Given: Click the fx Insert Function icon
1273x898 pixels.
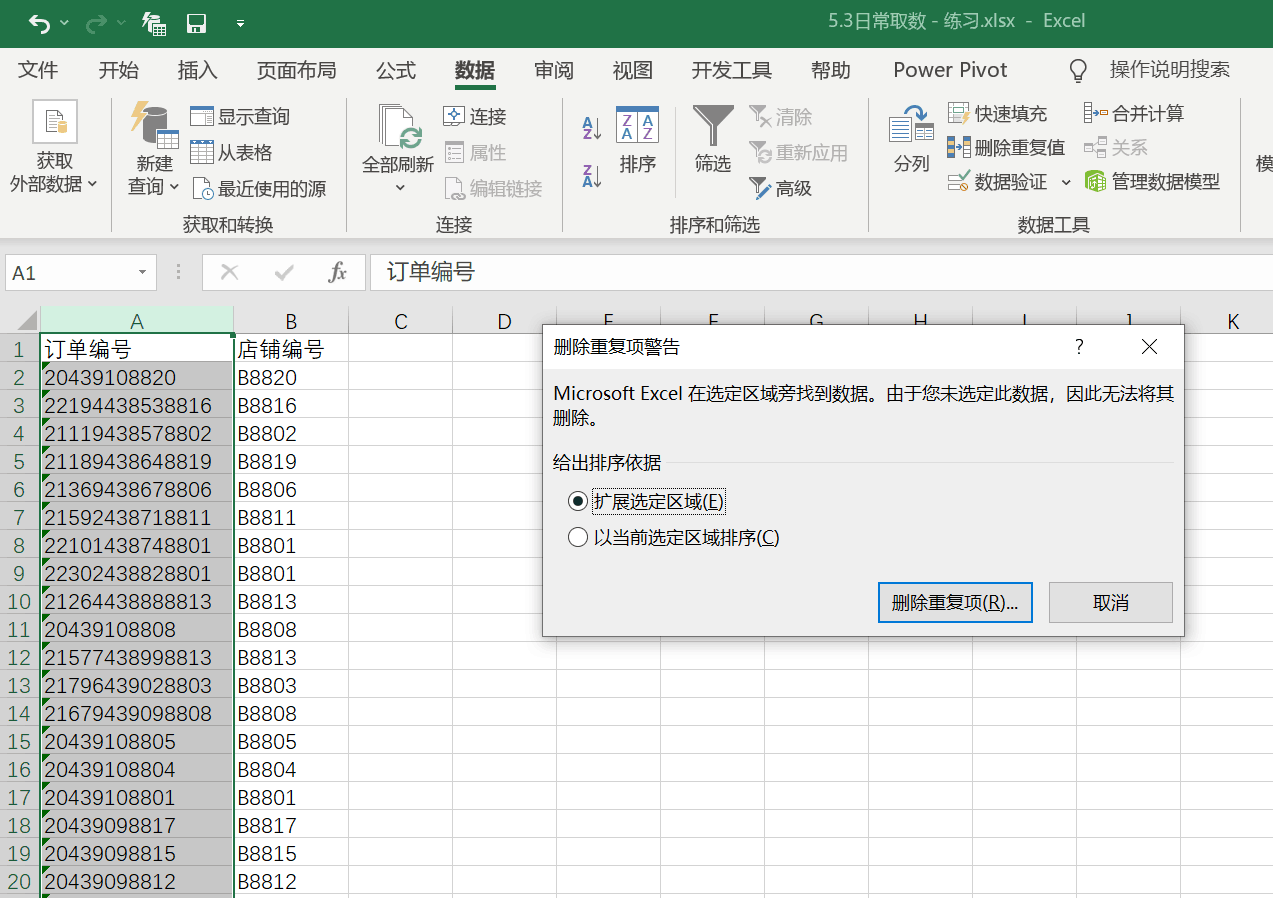Looking at the screenshot, I should coord(338,272).
